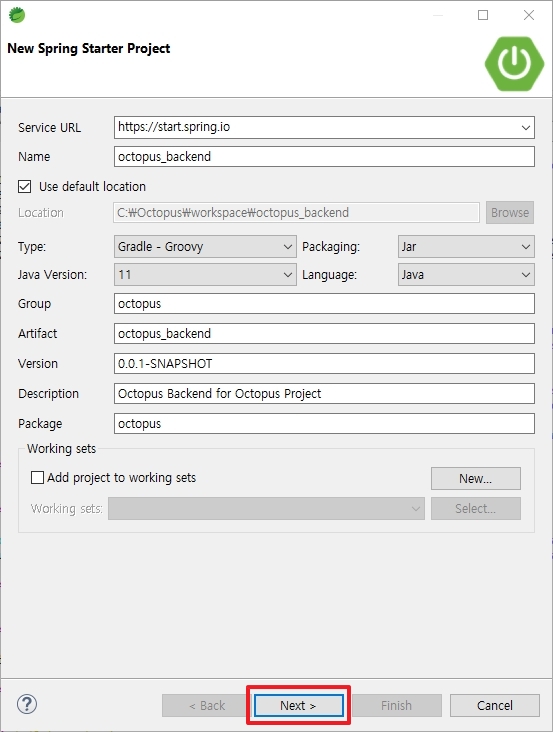Click the green Spring Boot power logo
Viewport: 553px width, 732px height.
pos(514,63)
